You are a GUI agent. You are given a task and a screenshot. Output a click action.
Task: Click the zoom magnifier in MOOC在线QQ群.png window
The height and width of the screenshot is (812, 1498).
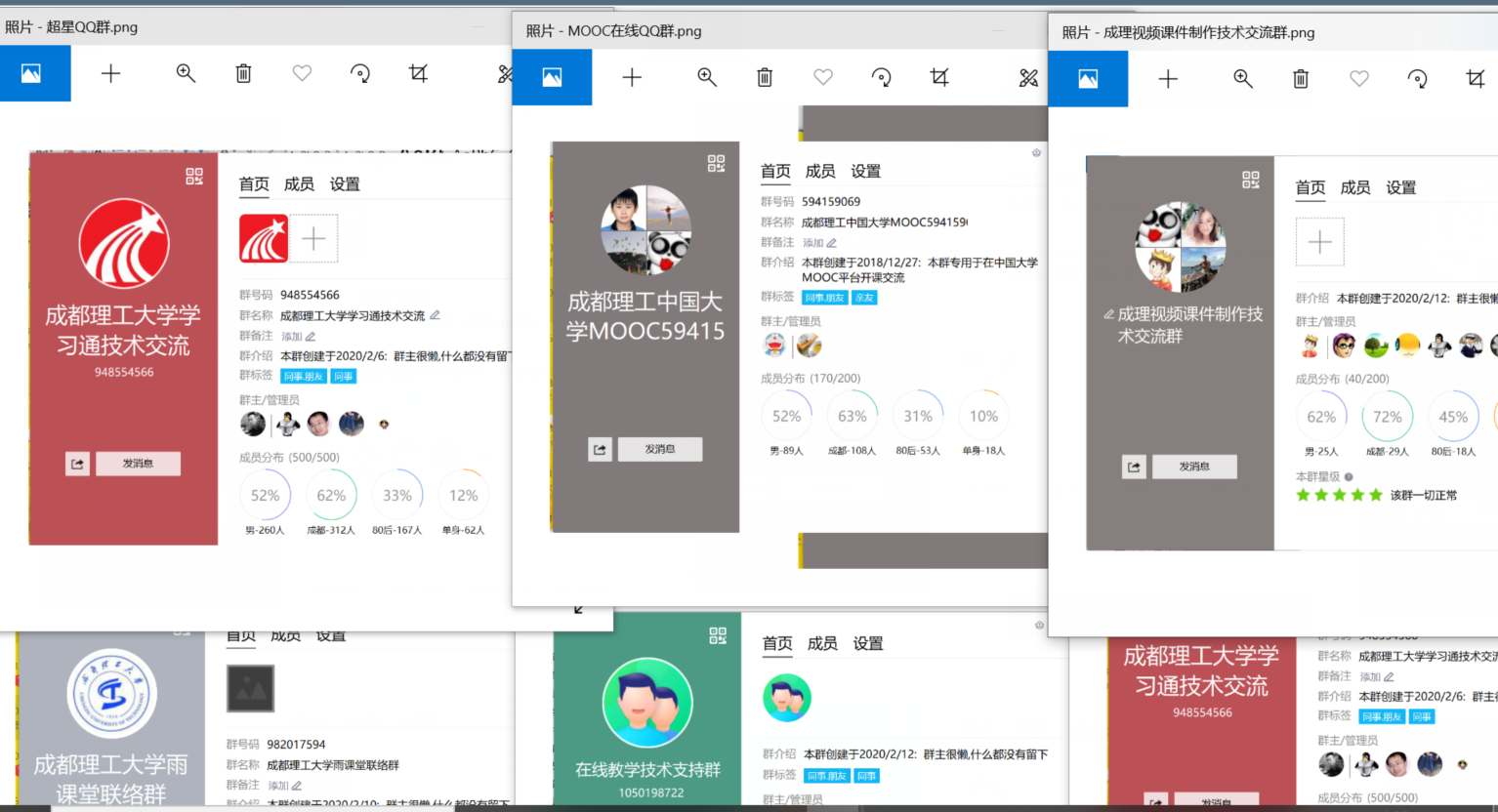point(707,77)
